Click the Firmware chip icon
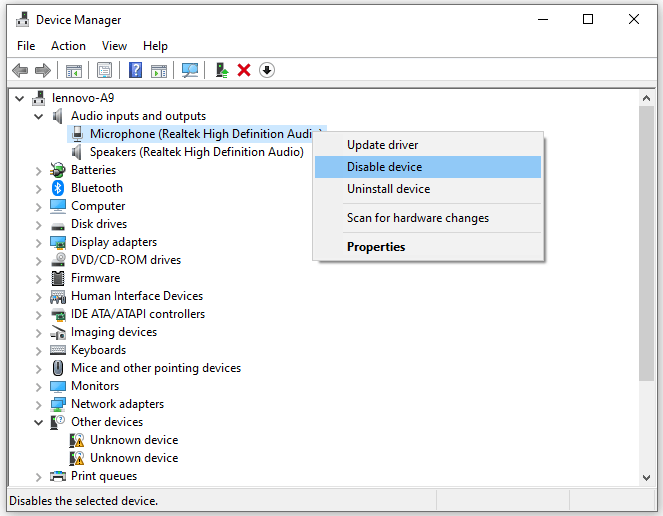663x516 pixels. pyautogui.click(x=58, y=278)
